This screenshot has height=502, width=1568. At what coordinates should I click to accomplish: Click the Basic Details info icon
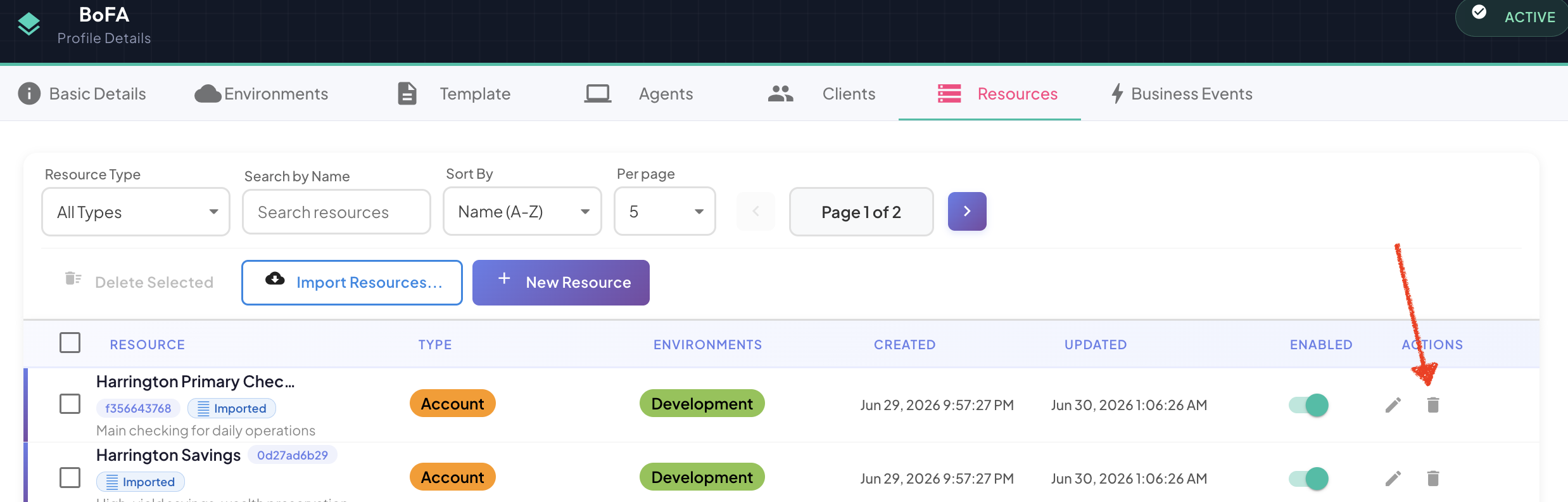(29, 93)
